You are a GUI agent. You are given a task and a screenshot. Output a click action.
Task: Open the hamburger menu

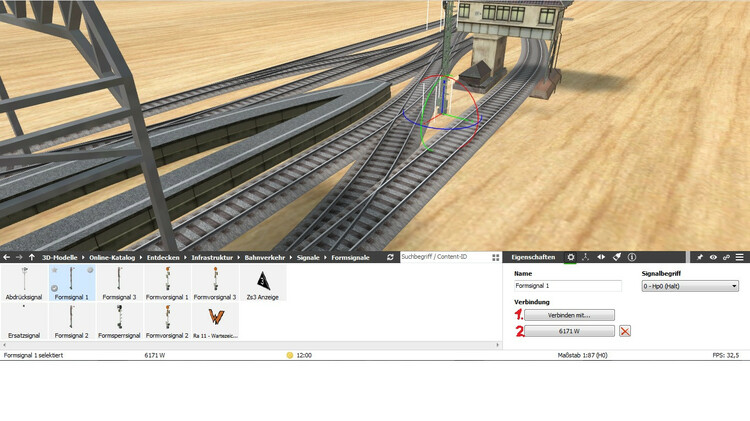[740, 257]
